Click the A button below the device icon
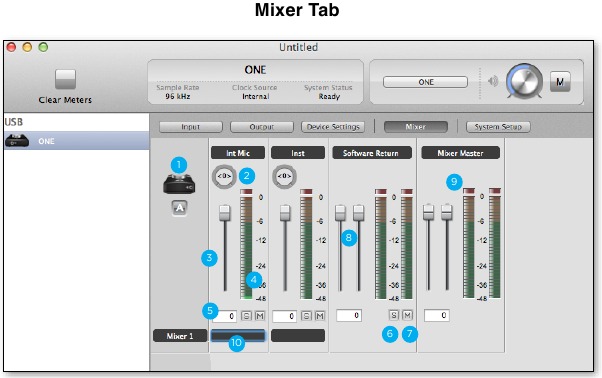Screen dimensions: 602x378 179,208
